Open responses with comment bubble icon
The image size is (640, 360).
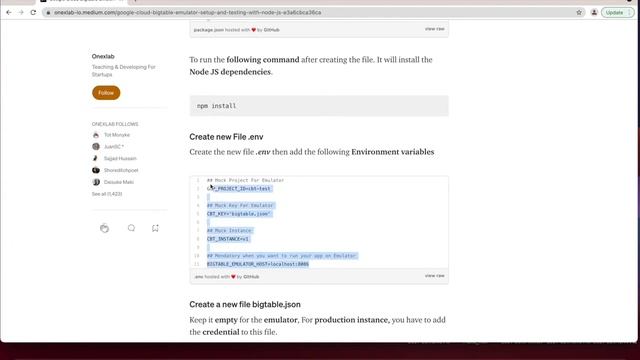pyautogui.click(x=131, y=228)
